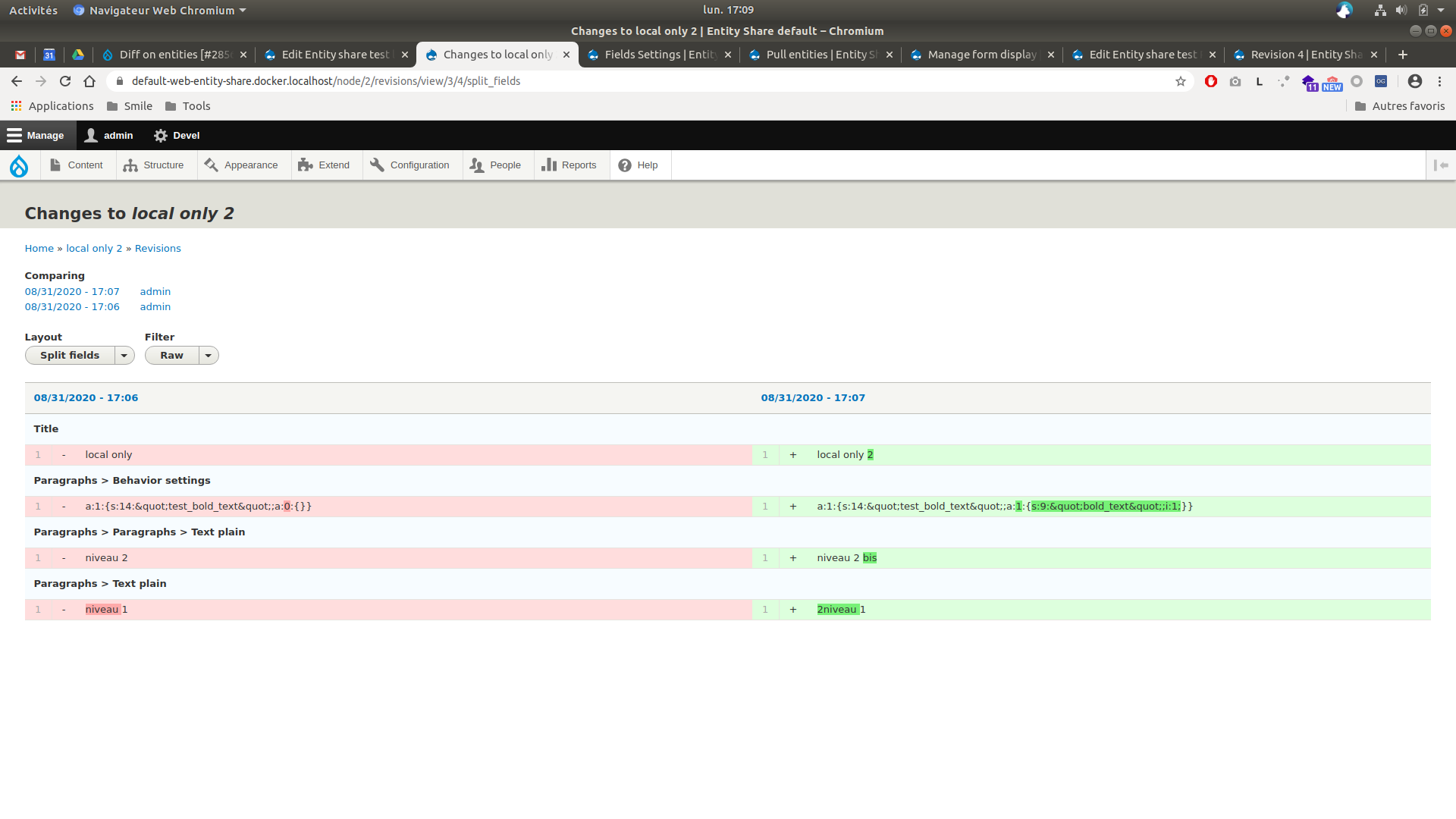Click the Appearance paint-roller icon

click(x=211, y=165)
